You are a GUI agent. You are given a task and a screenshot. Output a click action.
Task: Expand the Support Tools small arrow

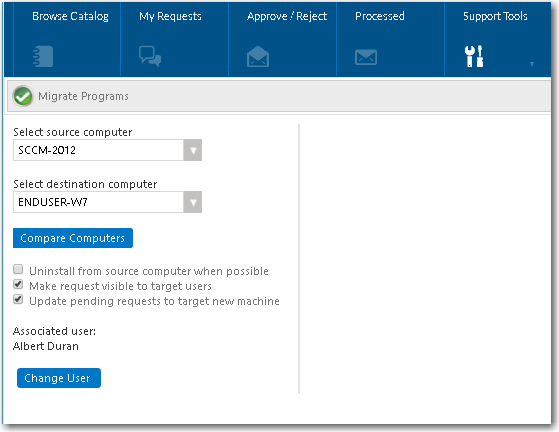pyautogui.click(x=532, y=64)
